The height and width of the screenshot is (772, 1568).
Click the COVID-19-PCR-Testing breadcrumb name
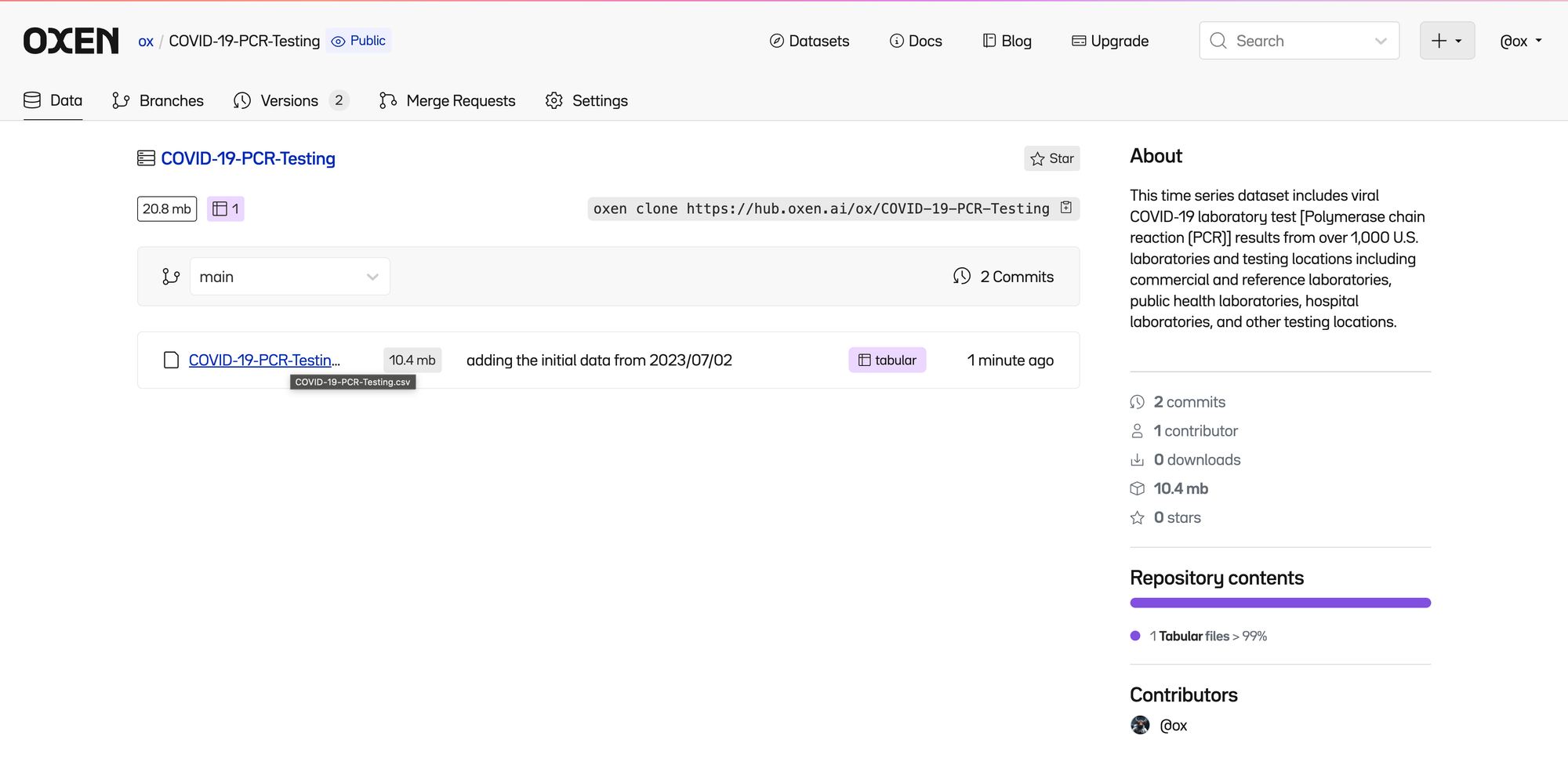(245, 41)
